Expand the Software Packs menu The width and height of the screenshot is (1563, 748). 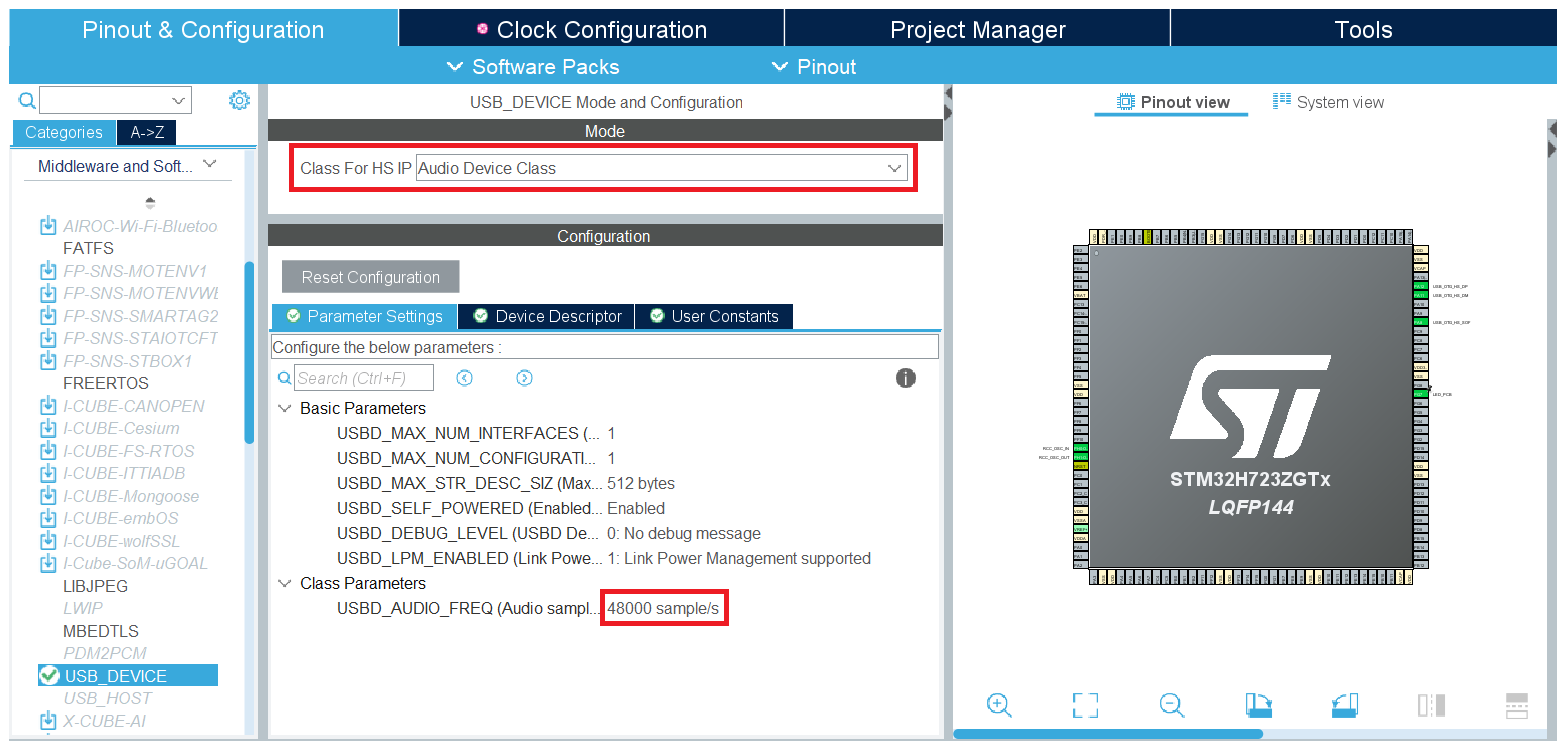click(533, 67)
